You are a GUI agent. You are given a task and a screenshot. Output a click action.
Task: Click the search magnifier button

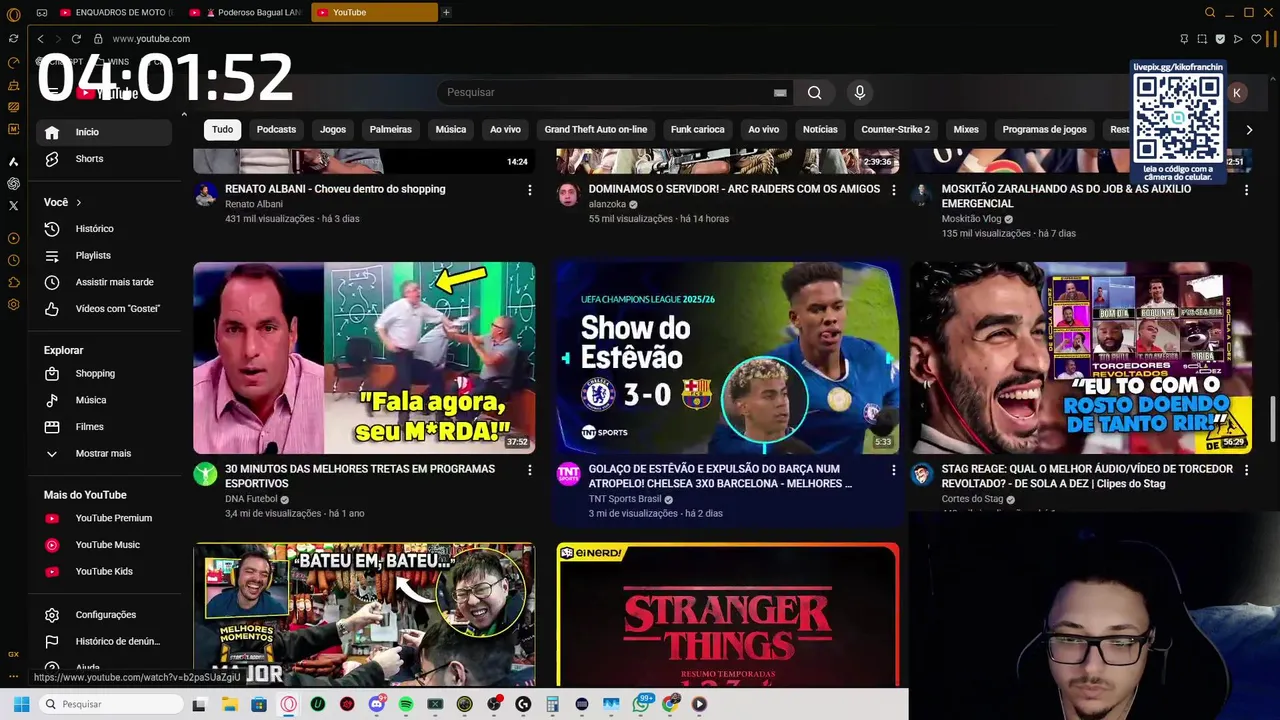coord(815,92)
